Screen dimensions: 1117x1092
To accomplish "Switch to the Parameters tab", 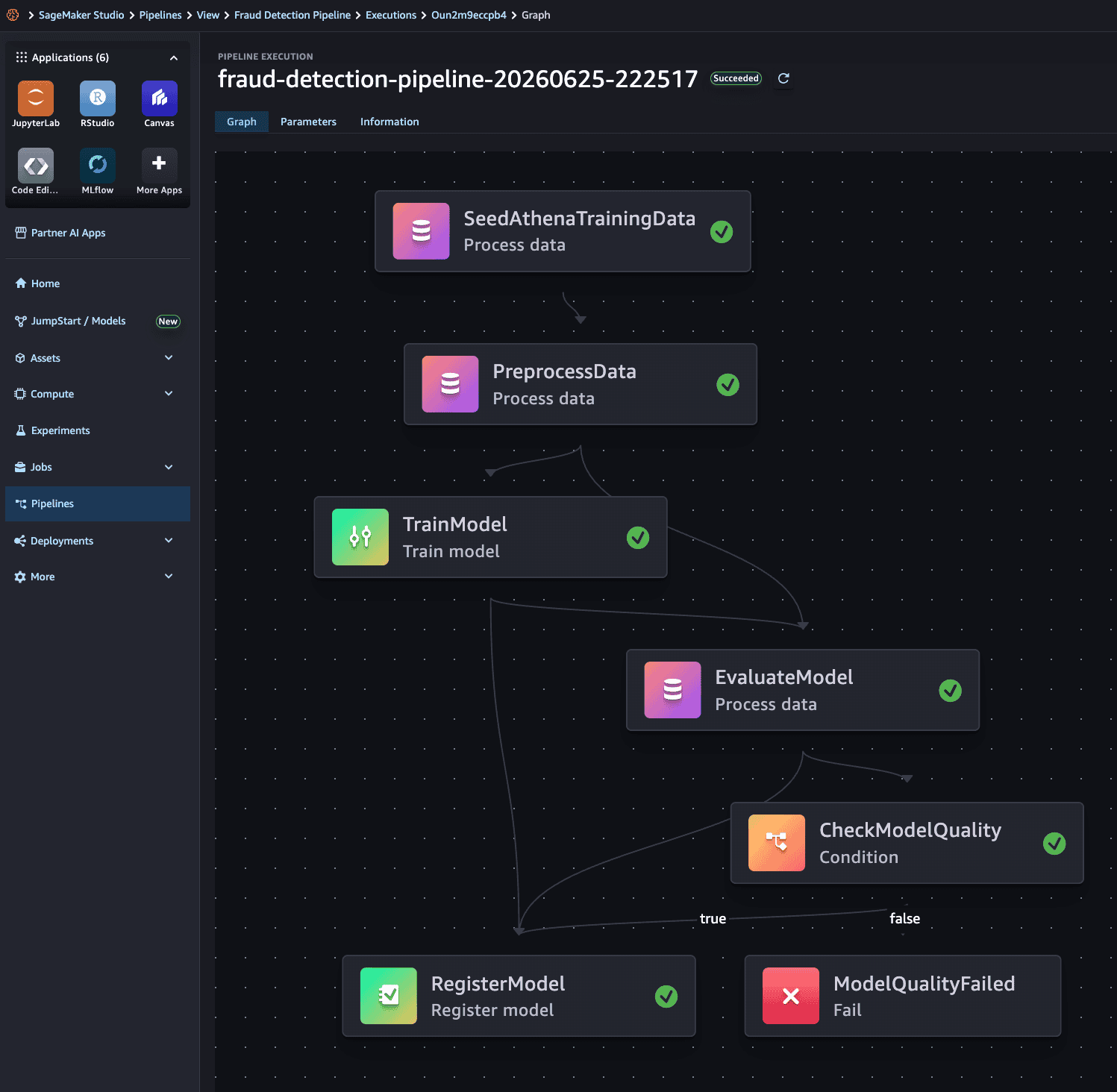I will pos(308,122).
